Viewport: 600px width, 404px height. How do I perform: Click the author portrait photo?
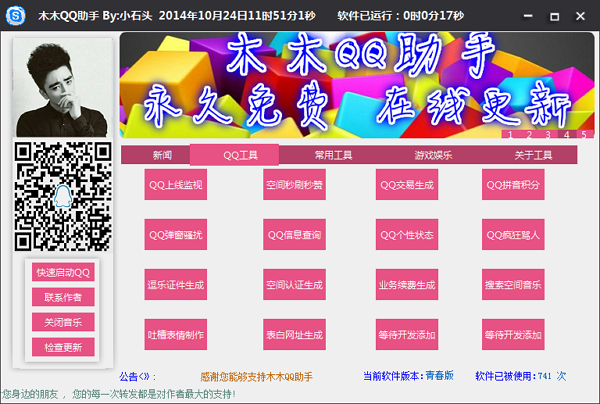pyautogui.click(x=63, y=88)
